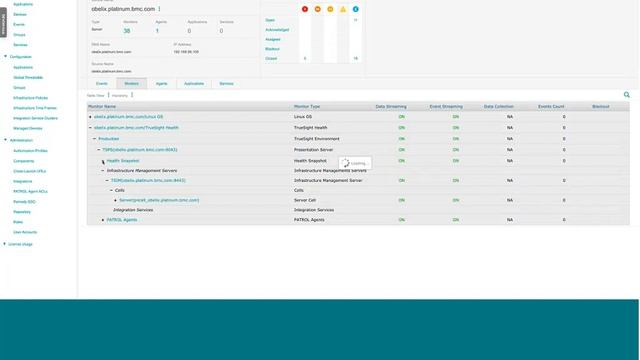Open Global Thresholds in the sidebar
640x360 pixels.
28,78
